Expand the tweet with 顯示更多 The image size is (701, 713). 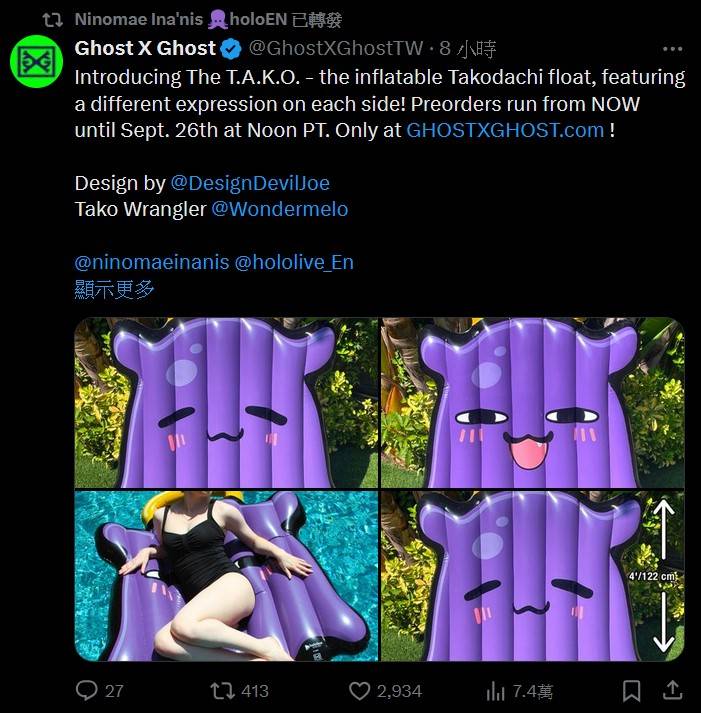click(114, 289)
